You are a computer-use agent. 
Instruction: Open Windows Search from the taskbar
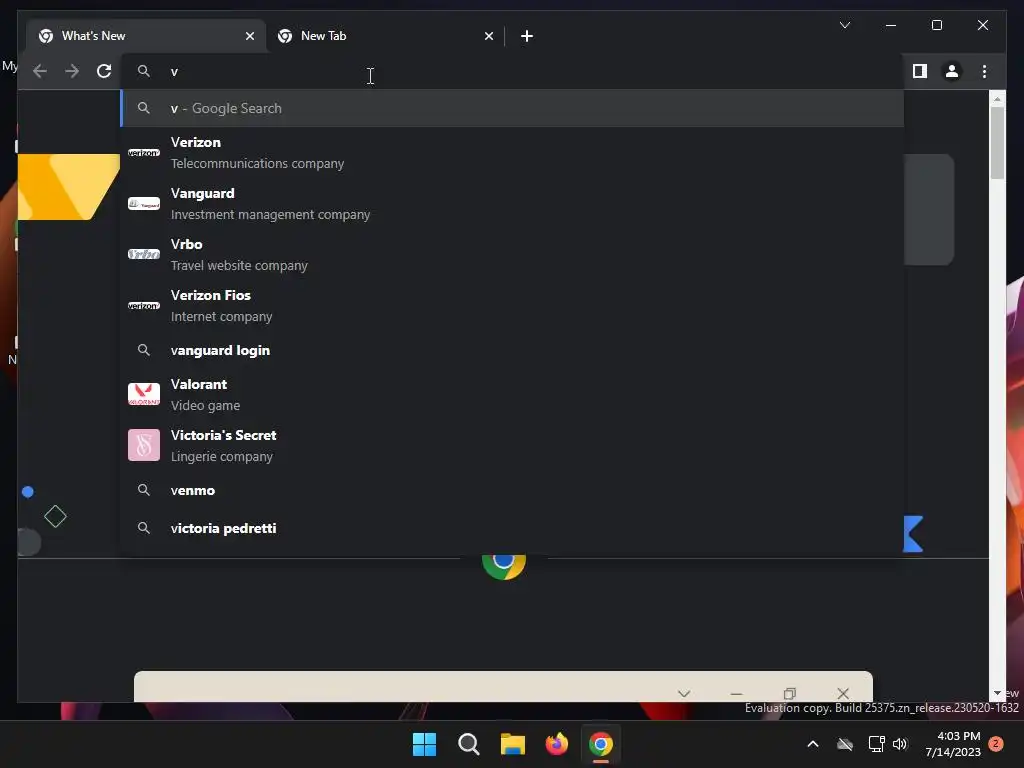[x=468, y=744]
